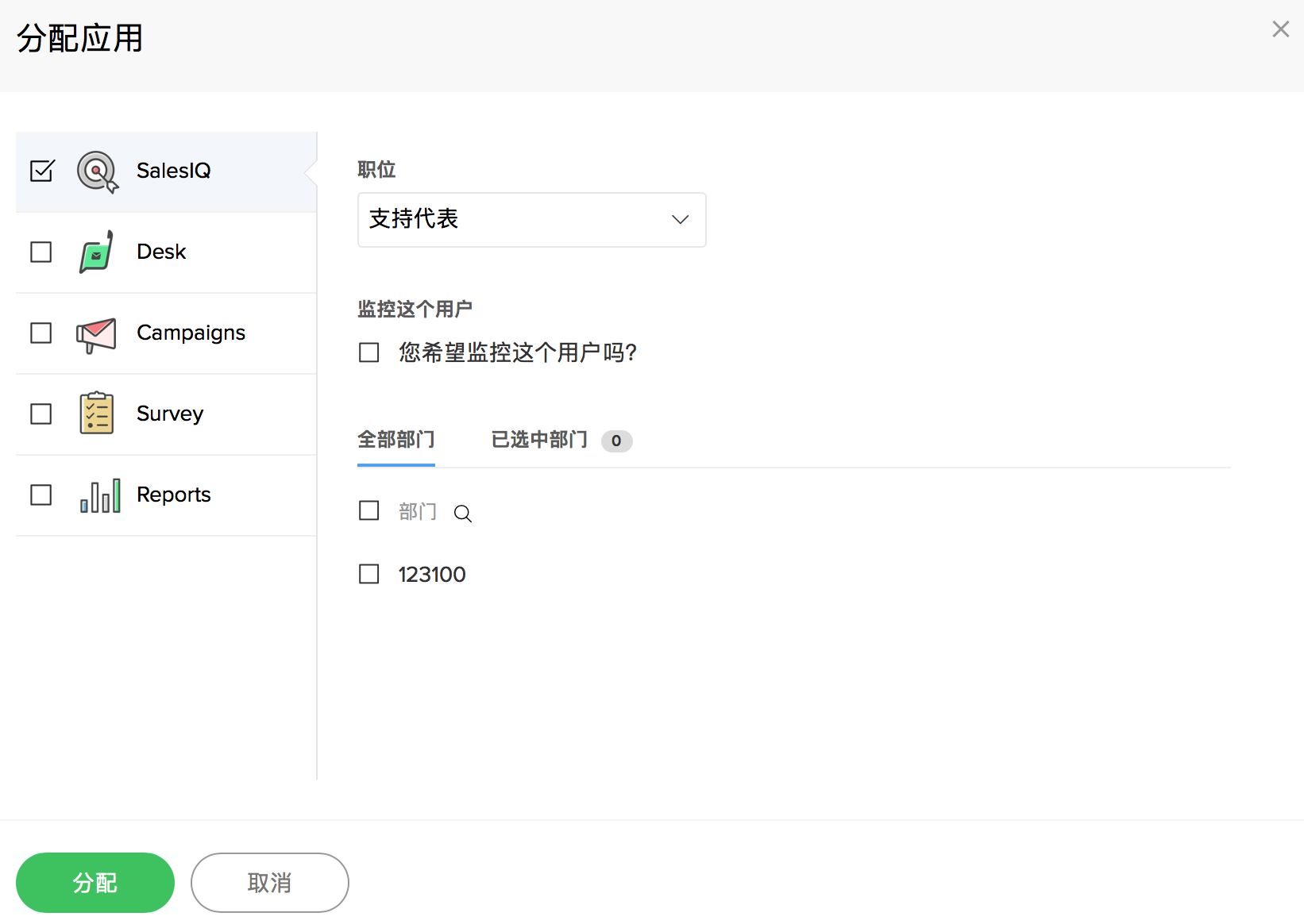Select department 123100 checkbox
This screenshot has width=1304, height=924.
[x=369, y=574]
